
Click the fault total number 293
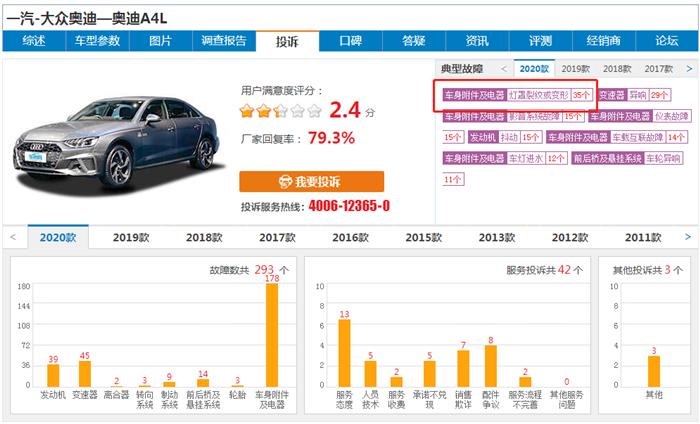[x=264, y=270]
